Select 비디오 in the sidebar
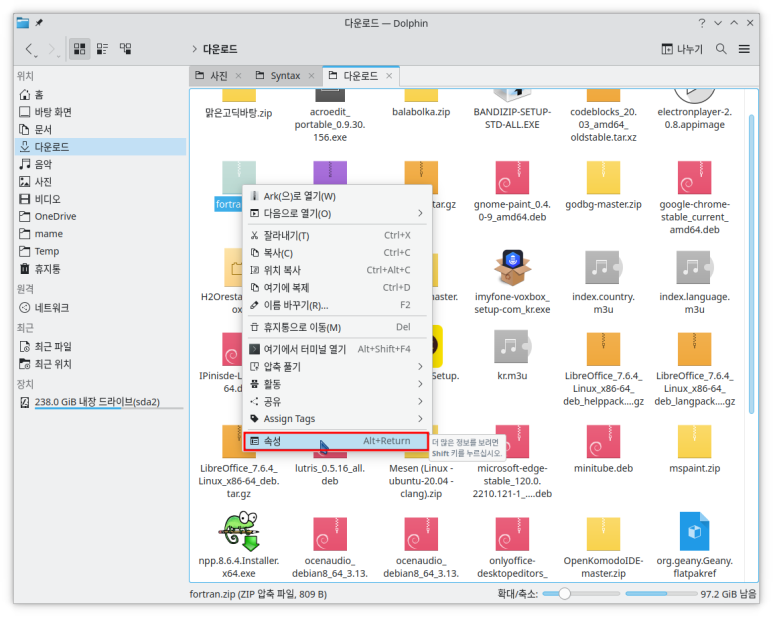773x617 pixels. [101, 199]
